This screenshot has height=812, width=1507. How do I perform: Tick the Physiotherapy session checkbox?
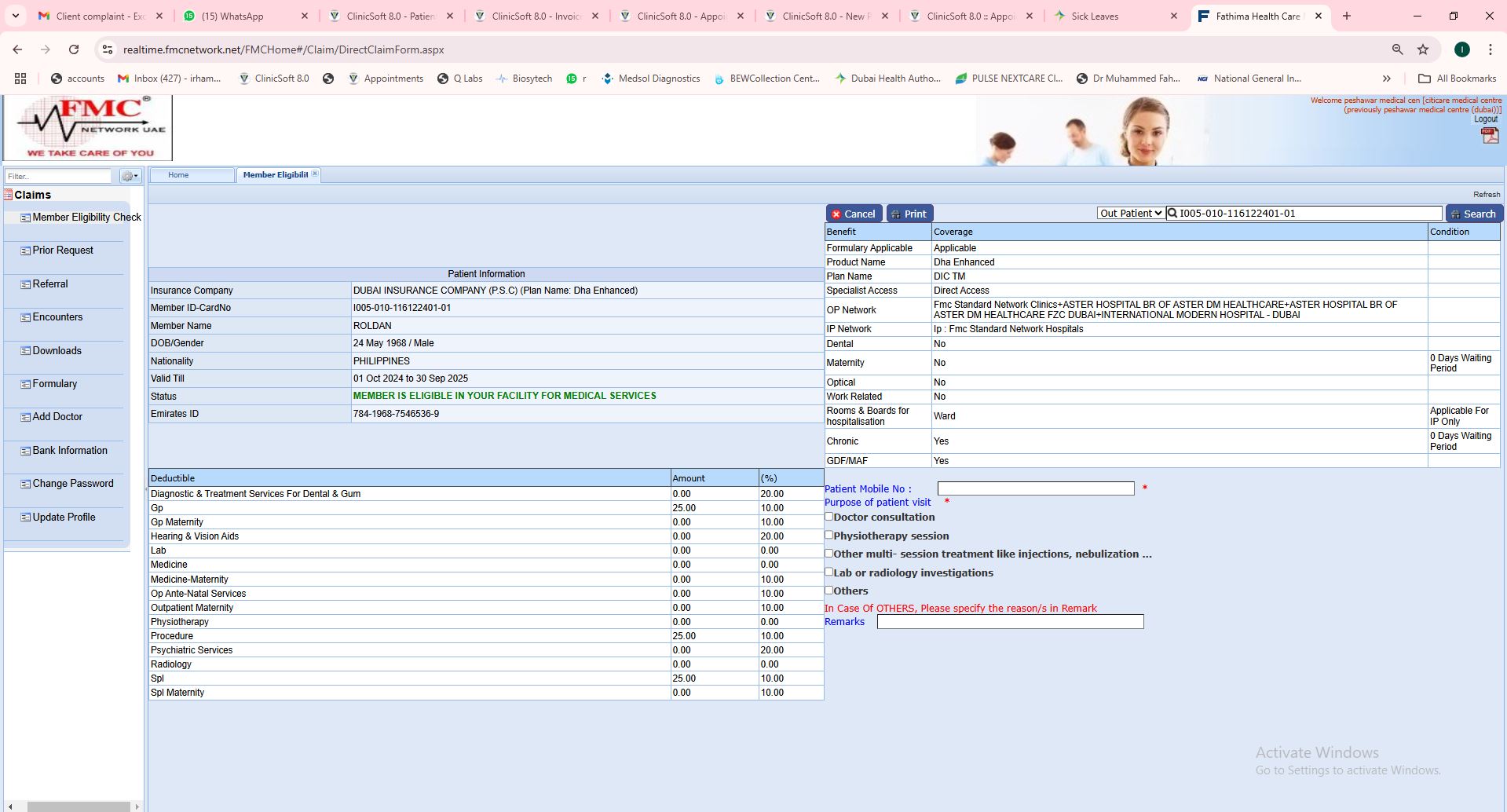[x=828, y=535]
